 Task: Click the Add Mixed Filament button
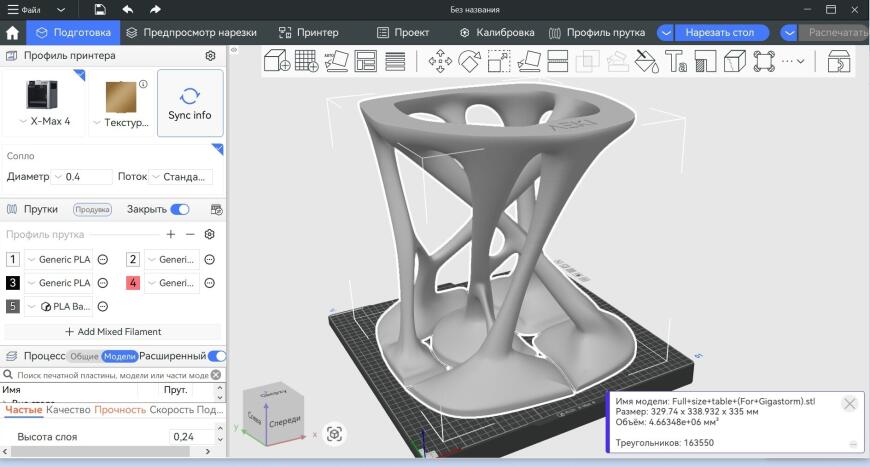click(x=113, y=332)
